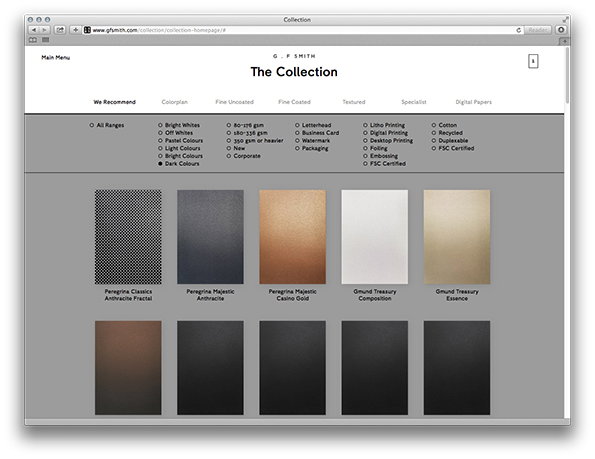Open a new tab with plus icon
This screenshot has width=595, height=459.
point(564,41)
